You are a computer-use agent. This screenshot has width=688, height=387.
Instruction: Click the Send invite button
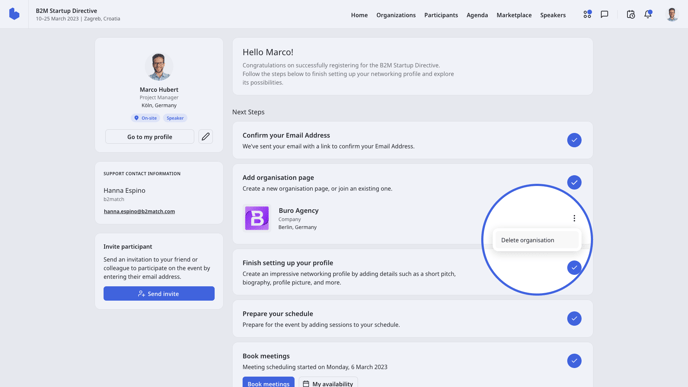click(x=159, y=294)
